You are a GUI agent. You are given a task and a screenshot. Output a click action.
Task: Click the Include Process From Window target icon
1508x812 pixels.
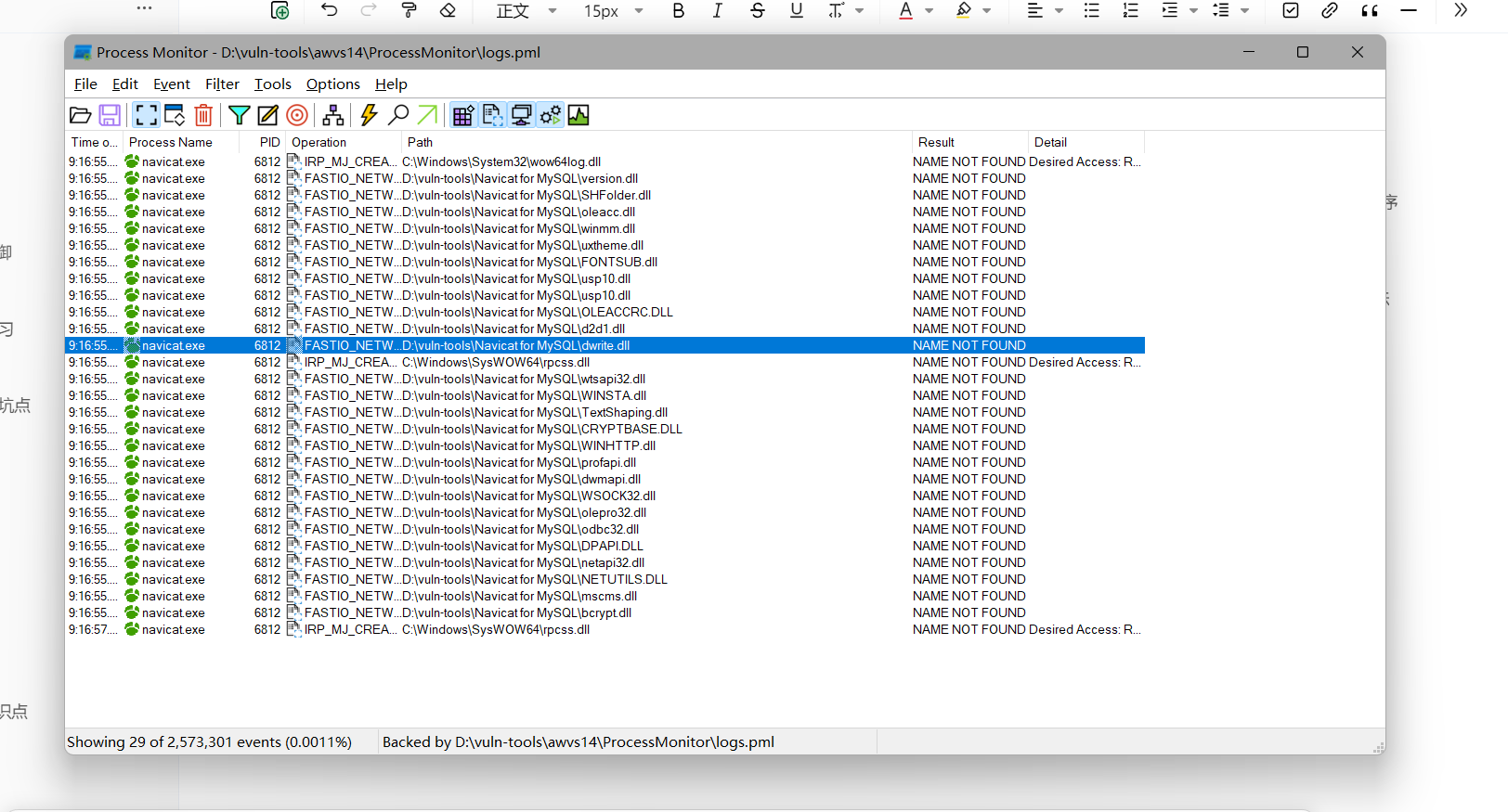click(297, 115)
